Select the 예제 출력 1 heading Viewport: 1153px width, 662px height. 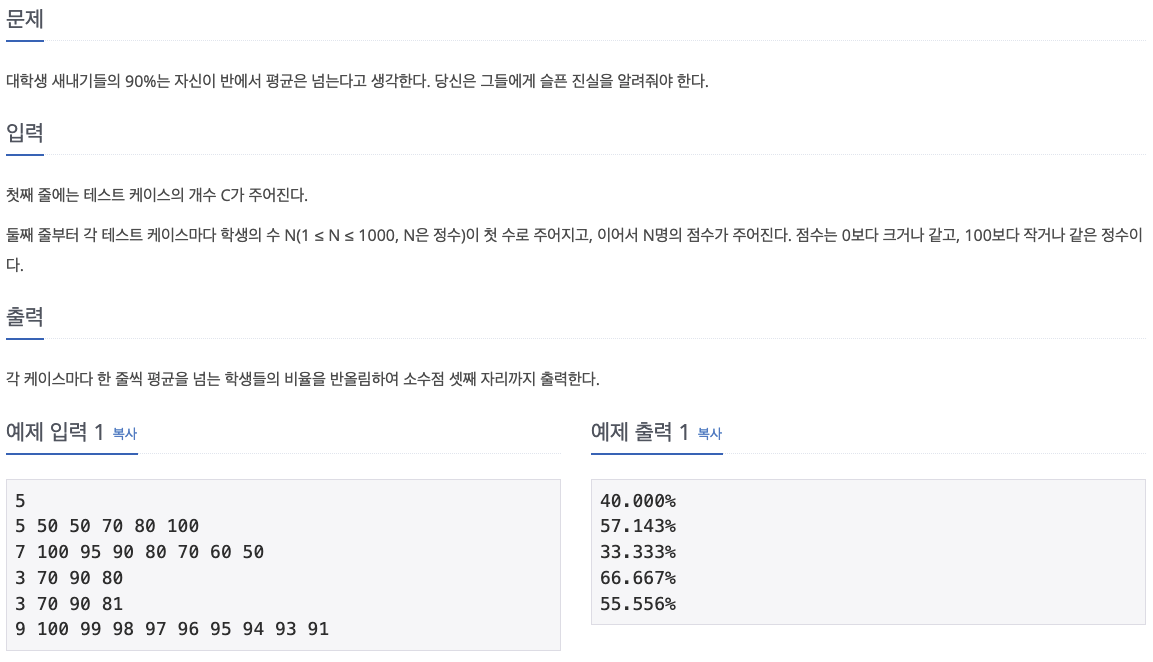coord(640,432)
